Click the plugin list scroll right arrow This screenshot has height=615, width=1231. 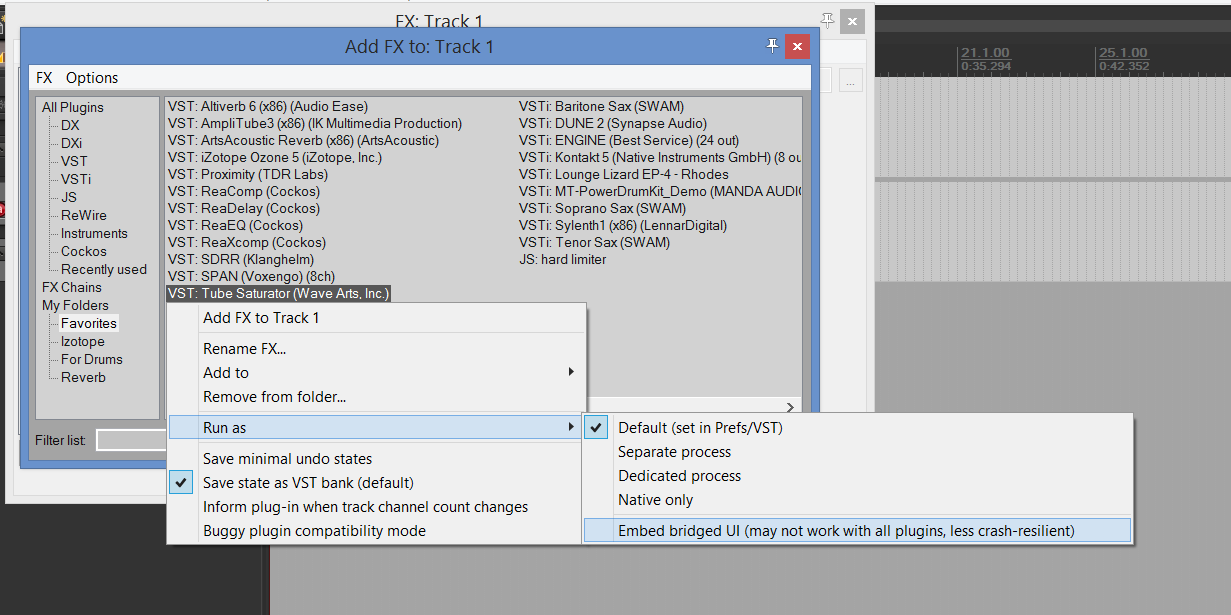pyautogui.click(x=791, y=407)
